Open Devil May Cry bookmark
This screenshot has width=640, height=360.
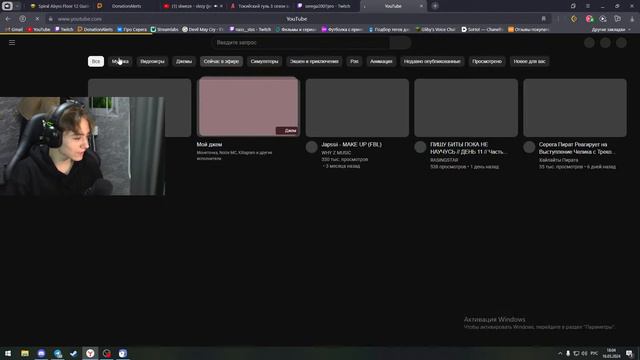[203, 29]
